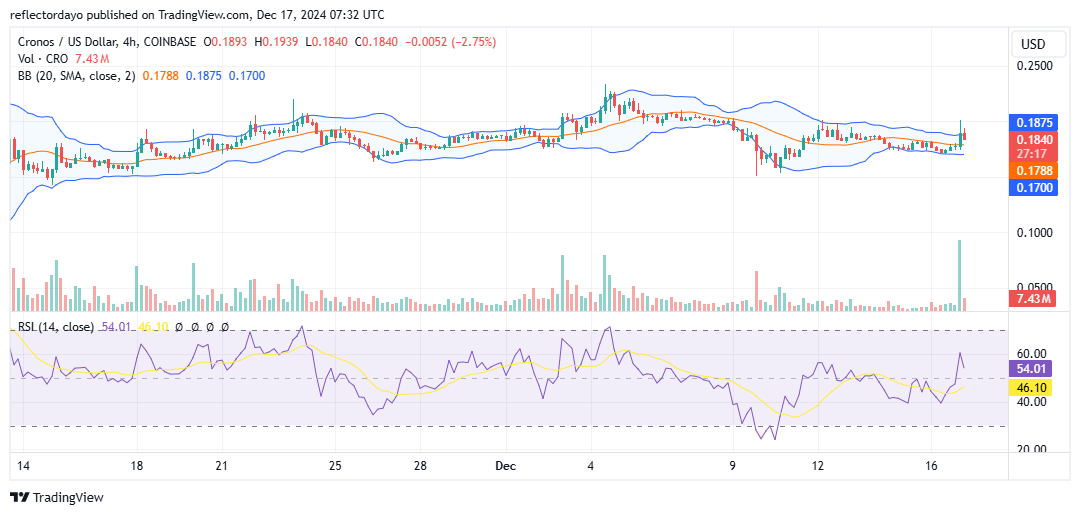This screenshot has height=515, width=1080.
Task: Click the 4 date label on time axis
Action: [591, 466]
